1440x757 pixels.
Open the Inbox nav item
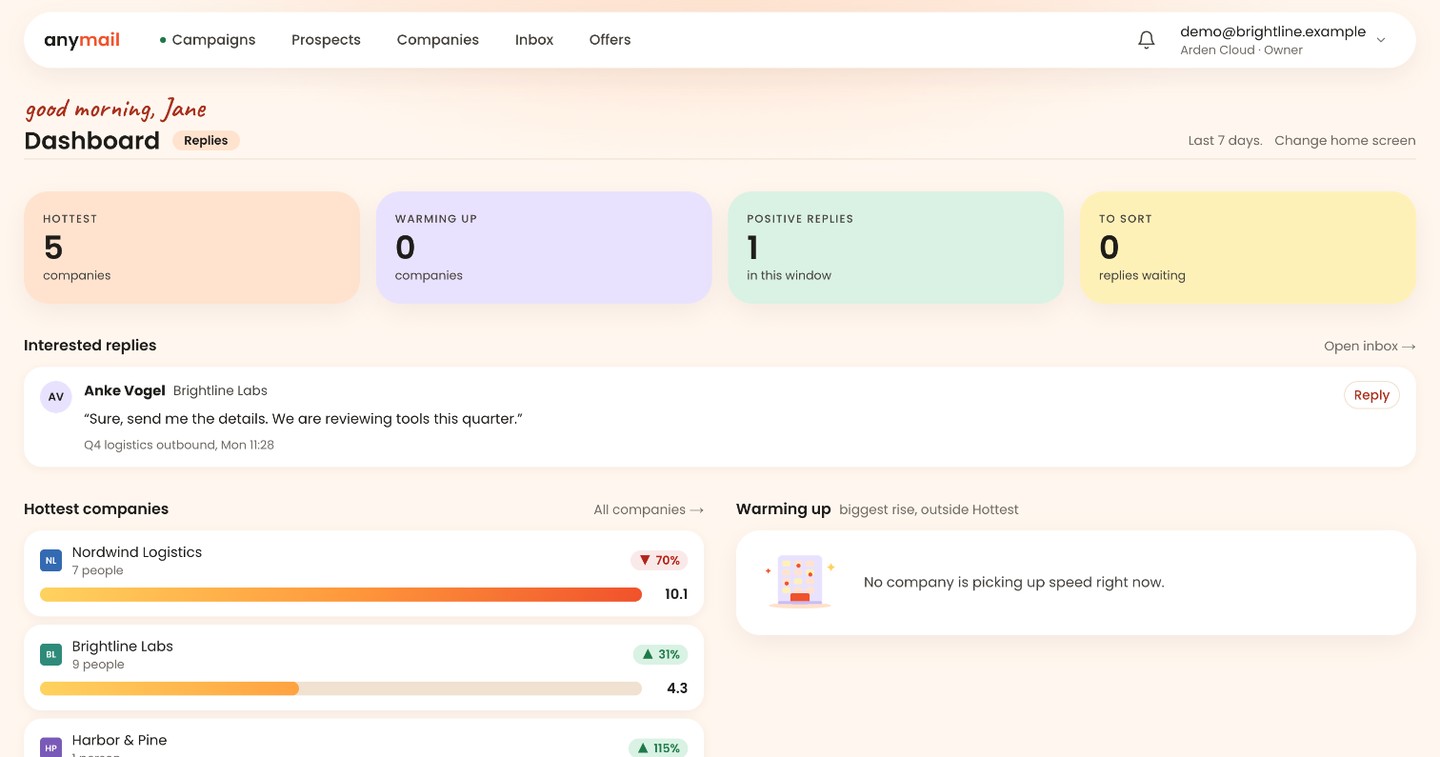(x=534, y=40)
